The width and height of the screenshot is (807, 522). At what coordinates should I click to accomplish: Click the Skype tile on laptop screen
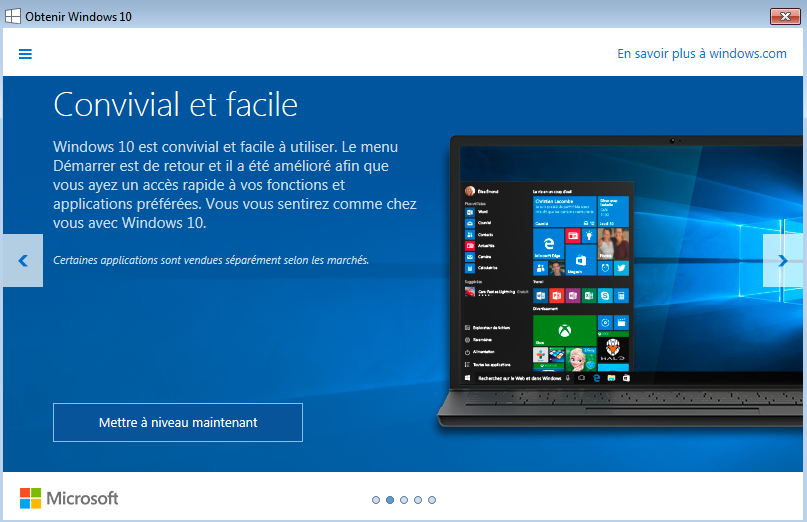tap(605, 295)
